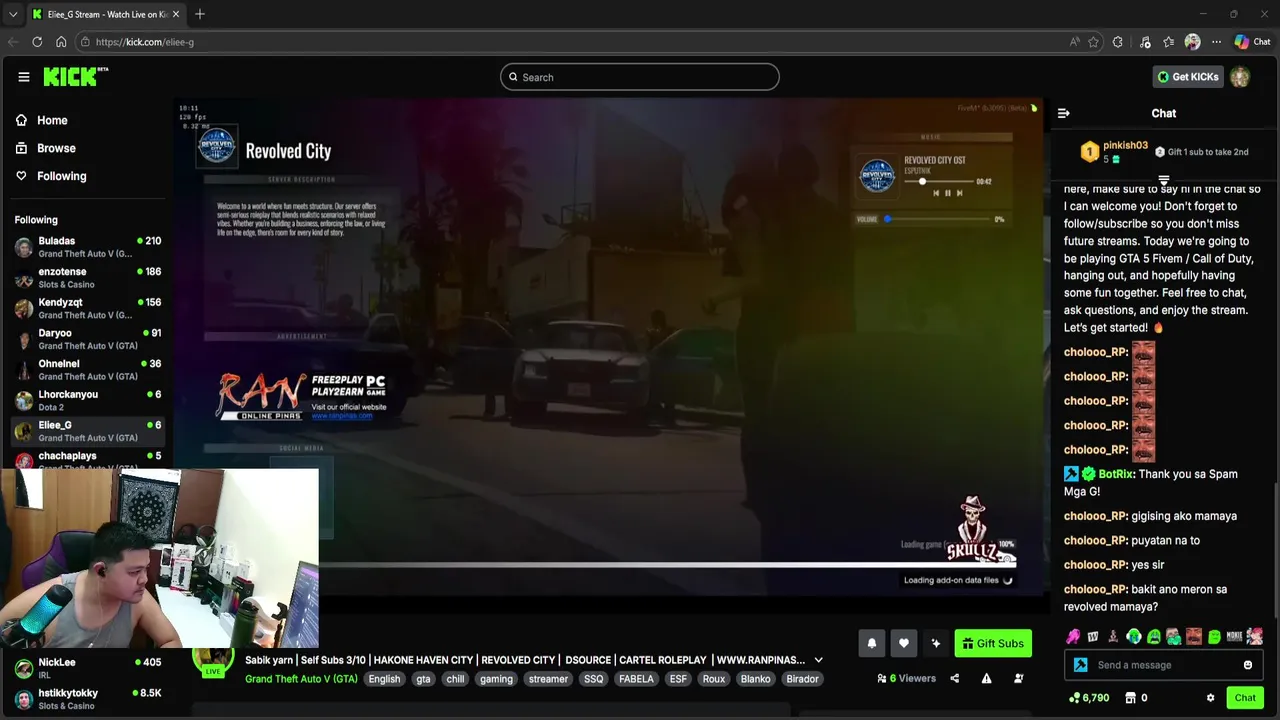The width and height of the screenshot is (1280, 720).
Task: Insert the MONKE quick emote
Action: (x=1234, y=636)
